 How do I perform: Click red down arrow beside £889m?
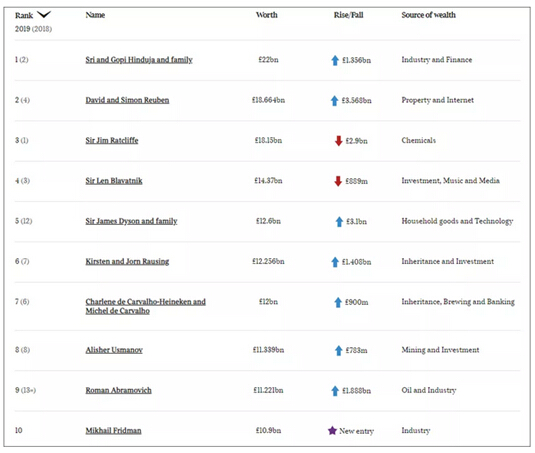coord(338,181)
